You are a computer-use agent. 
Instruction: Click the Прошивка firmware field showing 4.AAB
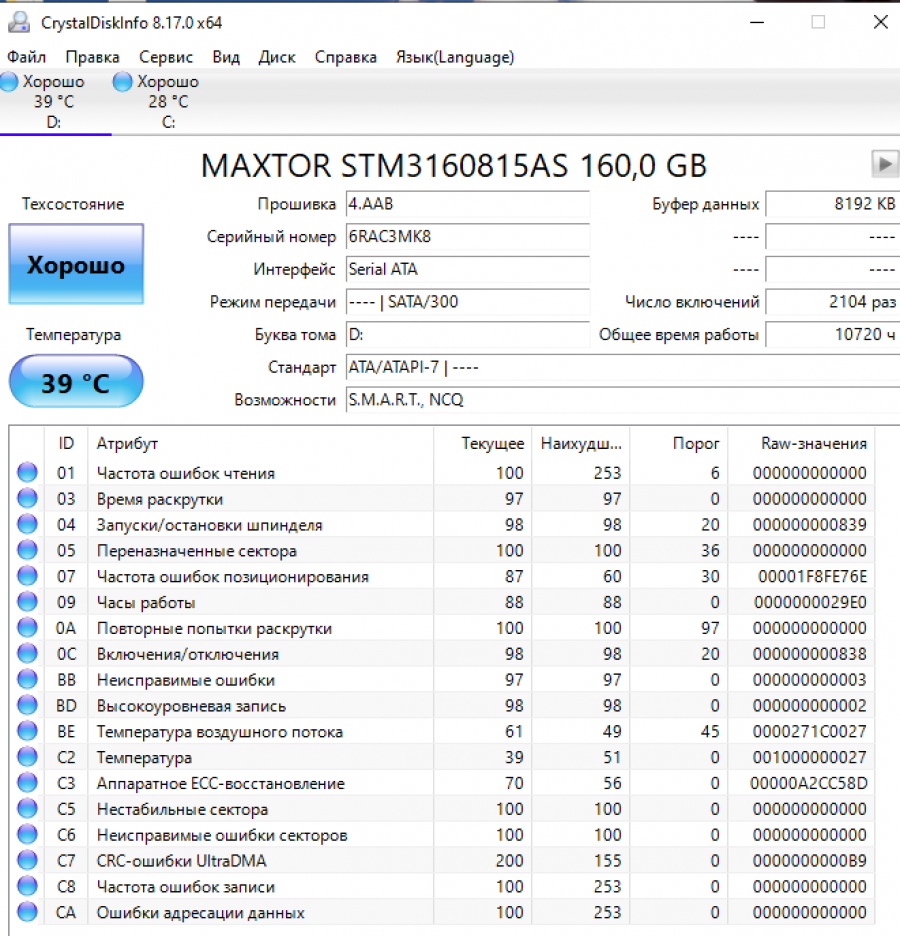[467, 204]
